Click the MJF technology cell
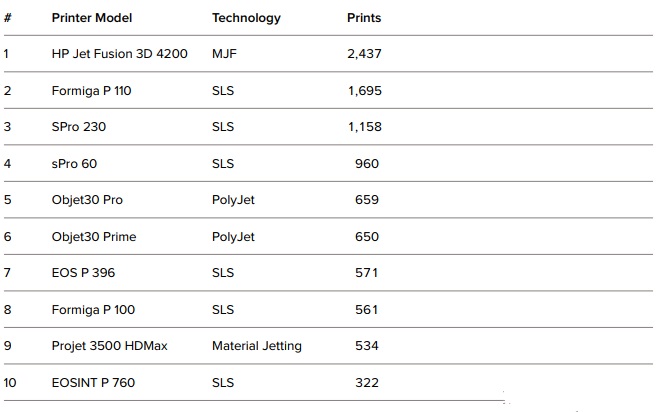The image size is (665, 412). (224, 54)
